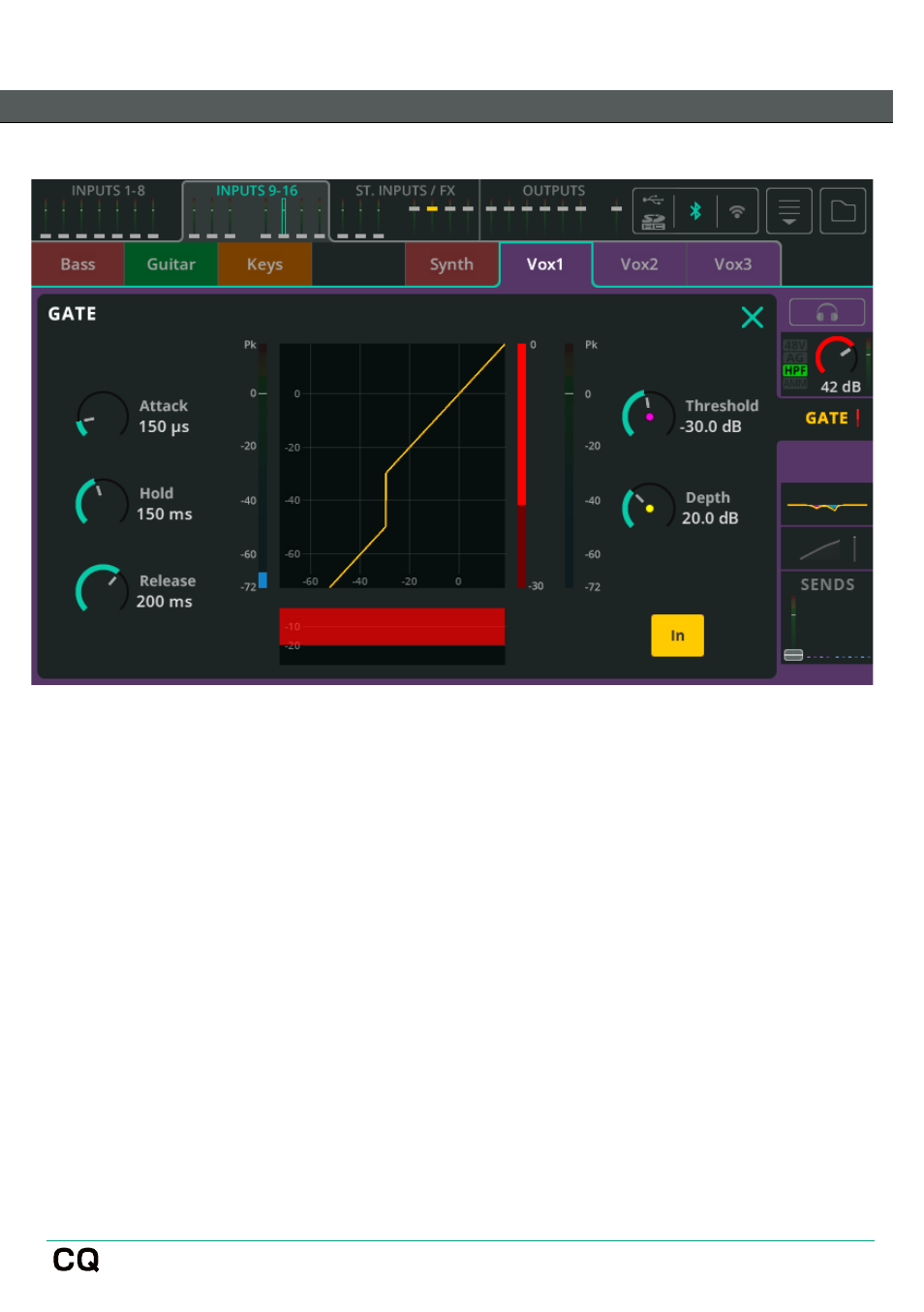
Task: Toggle the AMM indicator
Action: click(795, 383)
